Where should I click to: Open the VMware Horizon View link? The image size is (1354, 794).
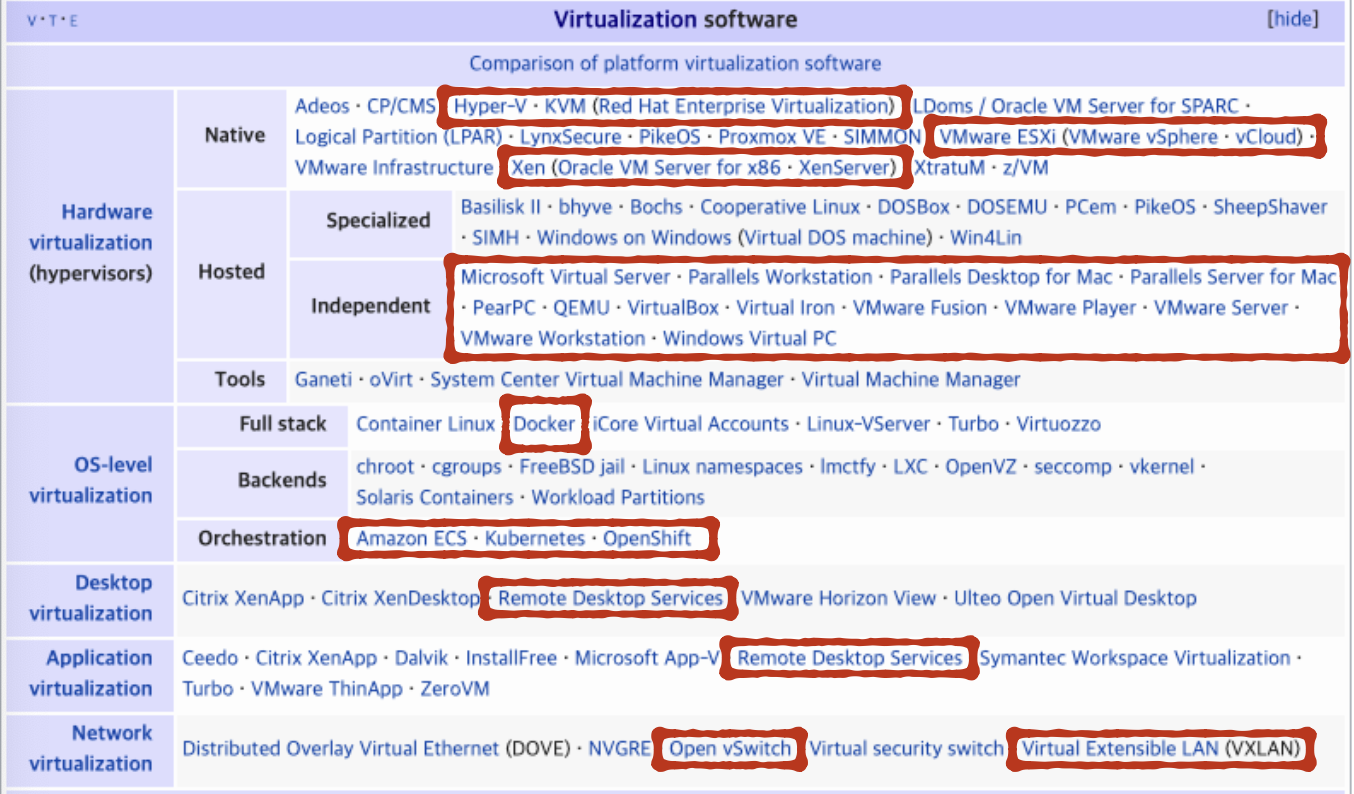pyautogui.click(x=839, y=598)
